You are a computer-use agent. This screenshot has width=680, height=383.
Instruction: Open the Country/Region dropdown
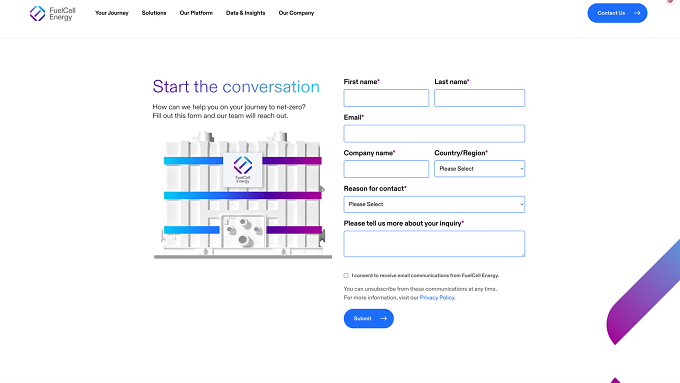tap(479, 169)
